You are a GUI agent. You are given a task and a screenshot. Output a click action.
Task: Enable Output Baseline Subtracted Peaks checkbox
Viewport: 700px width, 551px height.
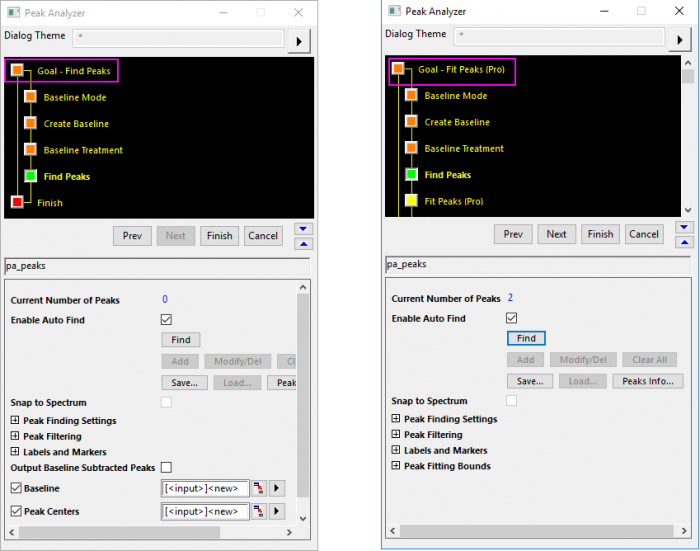166,467
